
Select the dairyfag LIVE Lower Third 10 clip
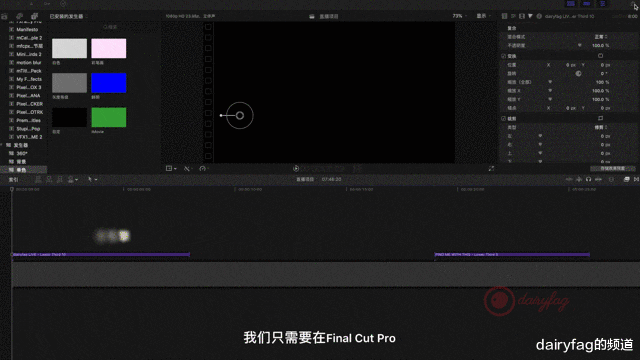[101, 254]
